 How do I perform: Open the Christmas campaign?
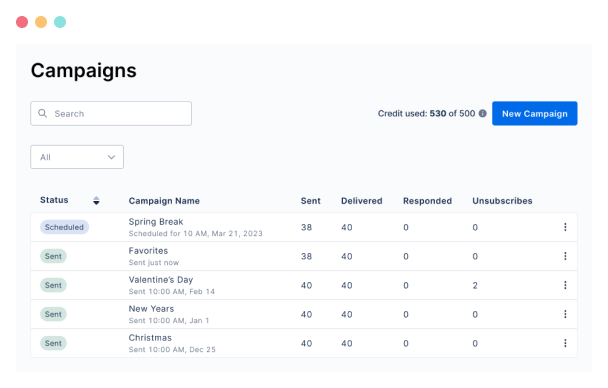150,338
